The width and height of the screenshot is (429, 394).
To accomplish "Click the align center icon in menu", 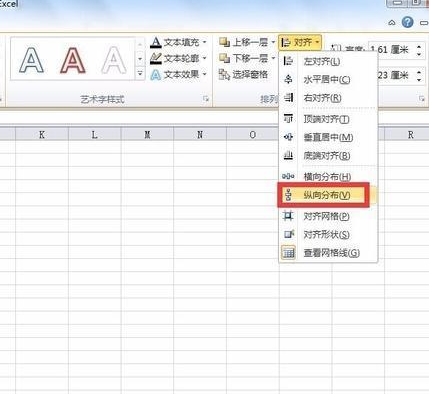I will click(x=288, y=79).
